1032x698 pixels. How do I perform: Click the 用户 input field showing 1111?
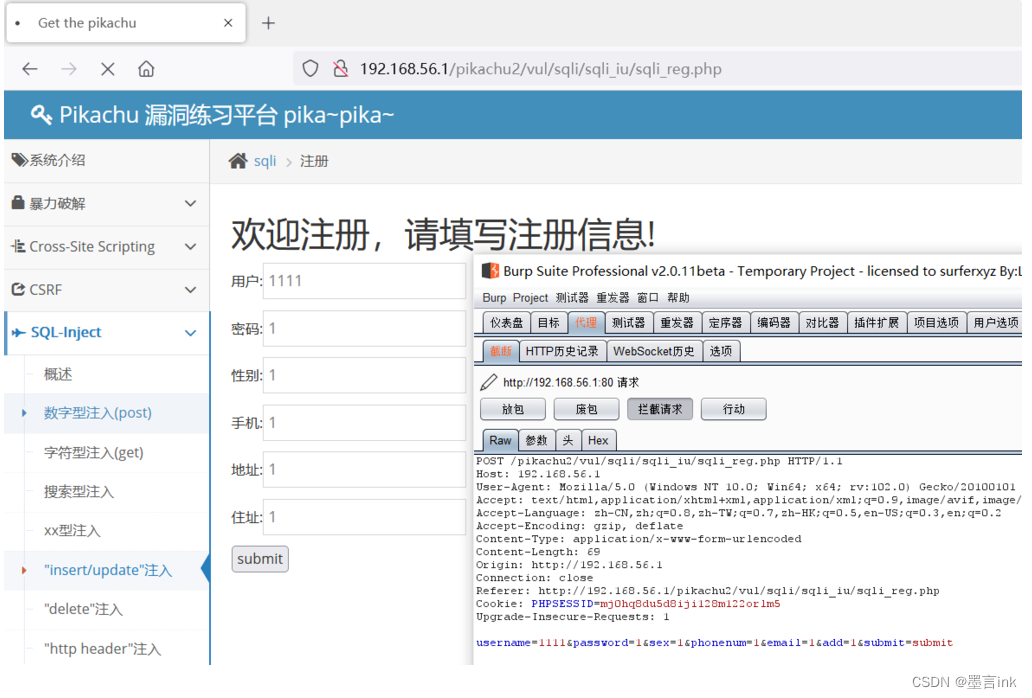tap(364, 281)
